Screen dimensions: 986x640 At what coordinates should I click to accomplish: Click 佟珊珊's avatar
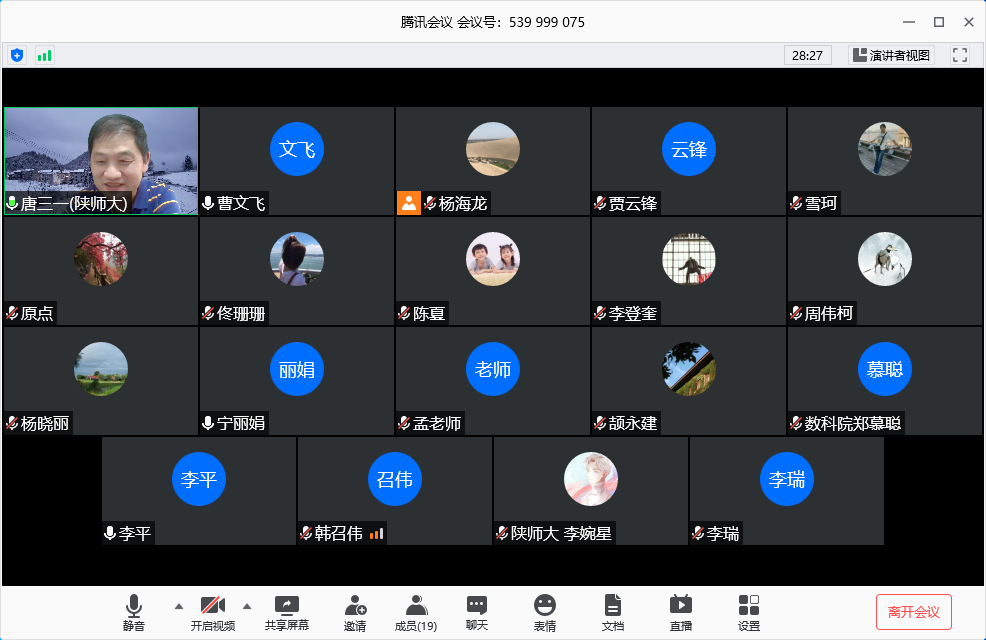point(297,259)
